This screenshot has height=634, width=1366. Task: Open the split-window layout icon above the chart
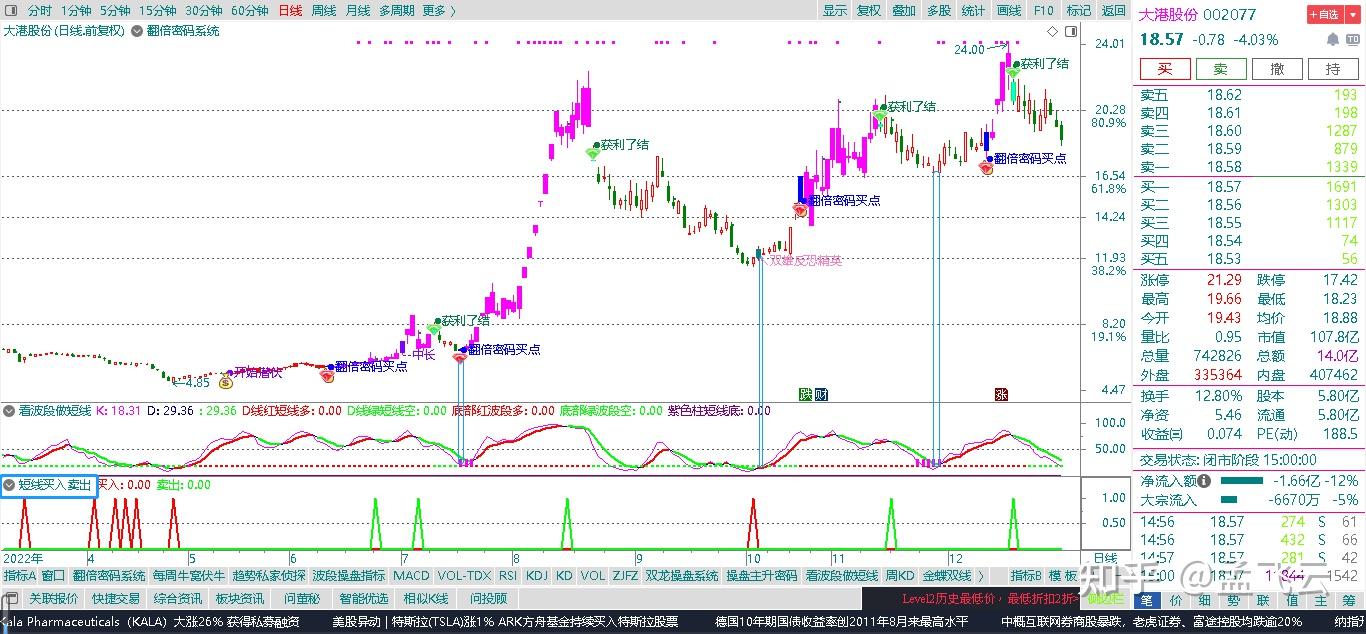[x=1070, y=31]
